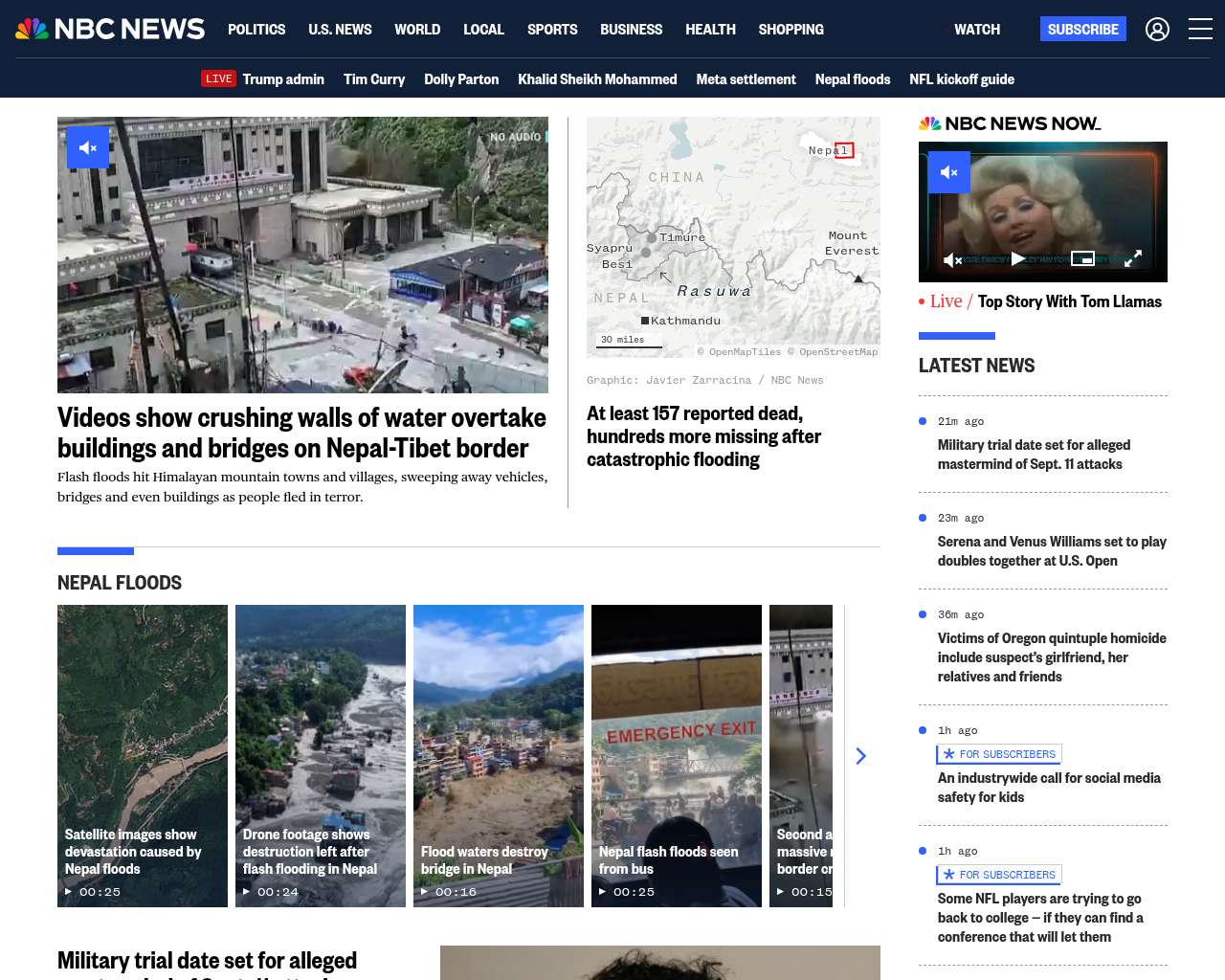Click the '21m ago' timestamp

[x=961, y=421]
